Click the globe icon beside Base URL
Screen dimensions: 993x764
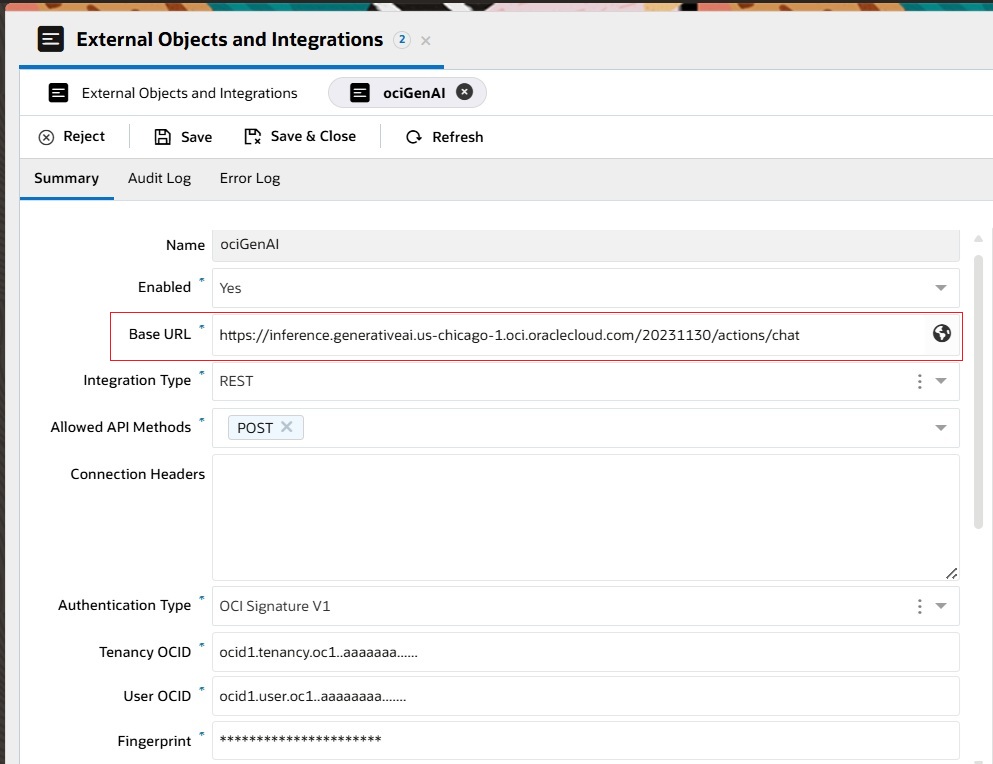[940, 335]
